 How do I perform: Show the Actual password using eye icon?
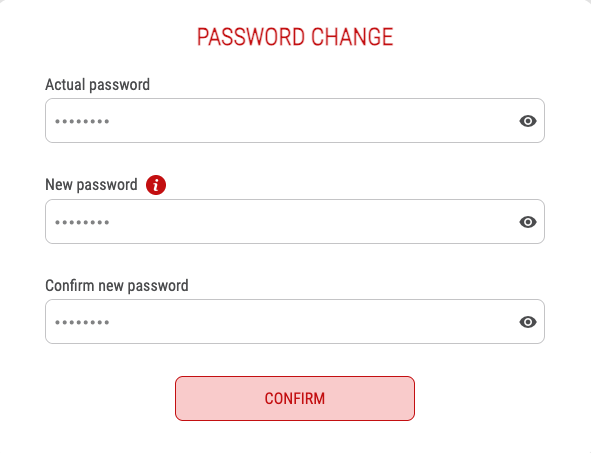pos(528,121)
